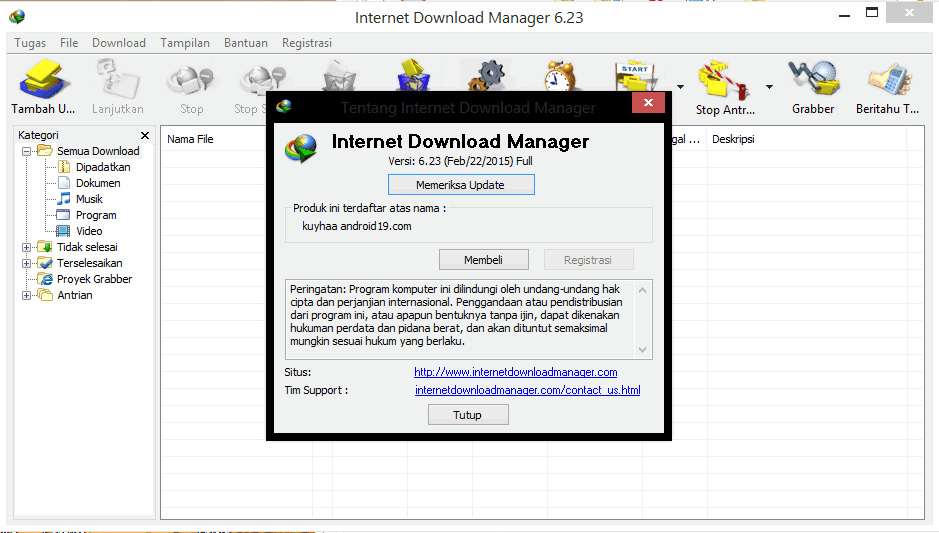The width and height of the screenshot is (939, 533).
Task: Click the Stop Antrian toolbar icon
Action: pos(723,79)
